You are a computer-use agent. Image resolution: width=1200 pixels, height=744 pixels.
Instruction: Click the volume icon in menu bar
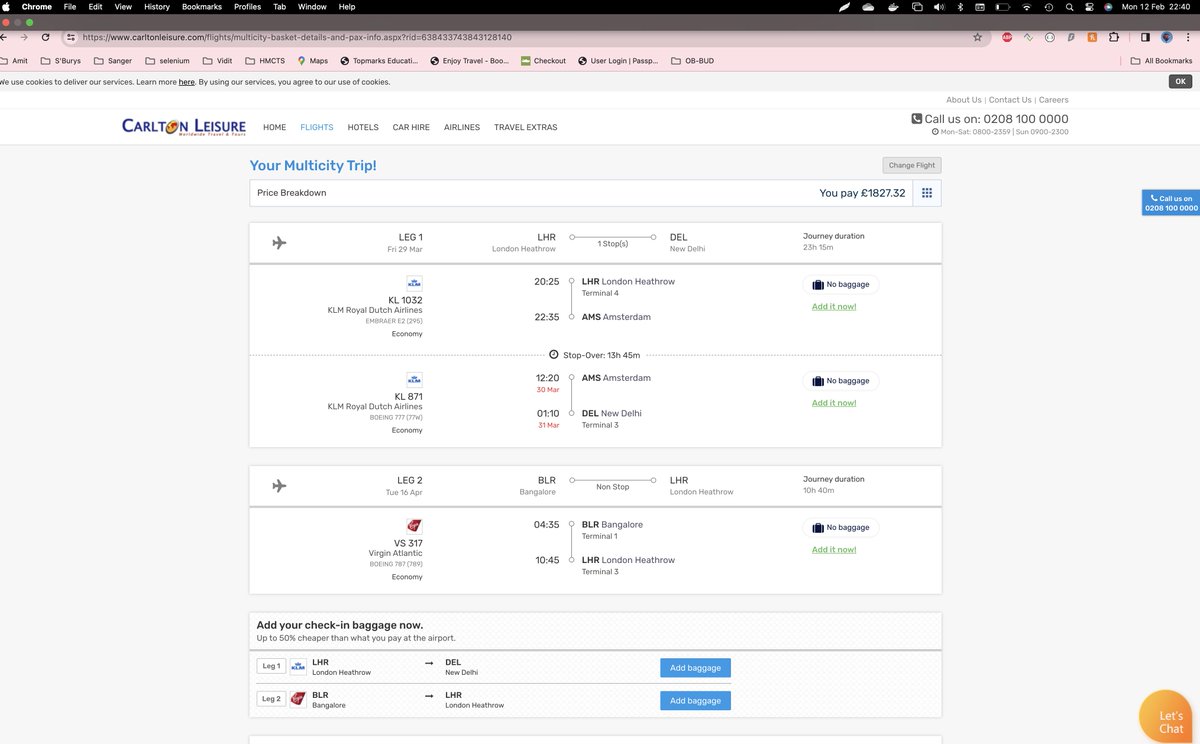pyautogui.click(x=938, y=7)
